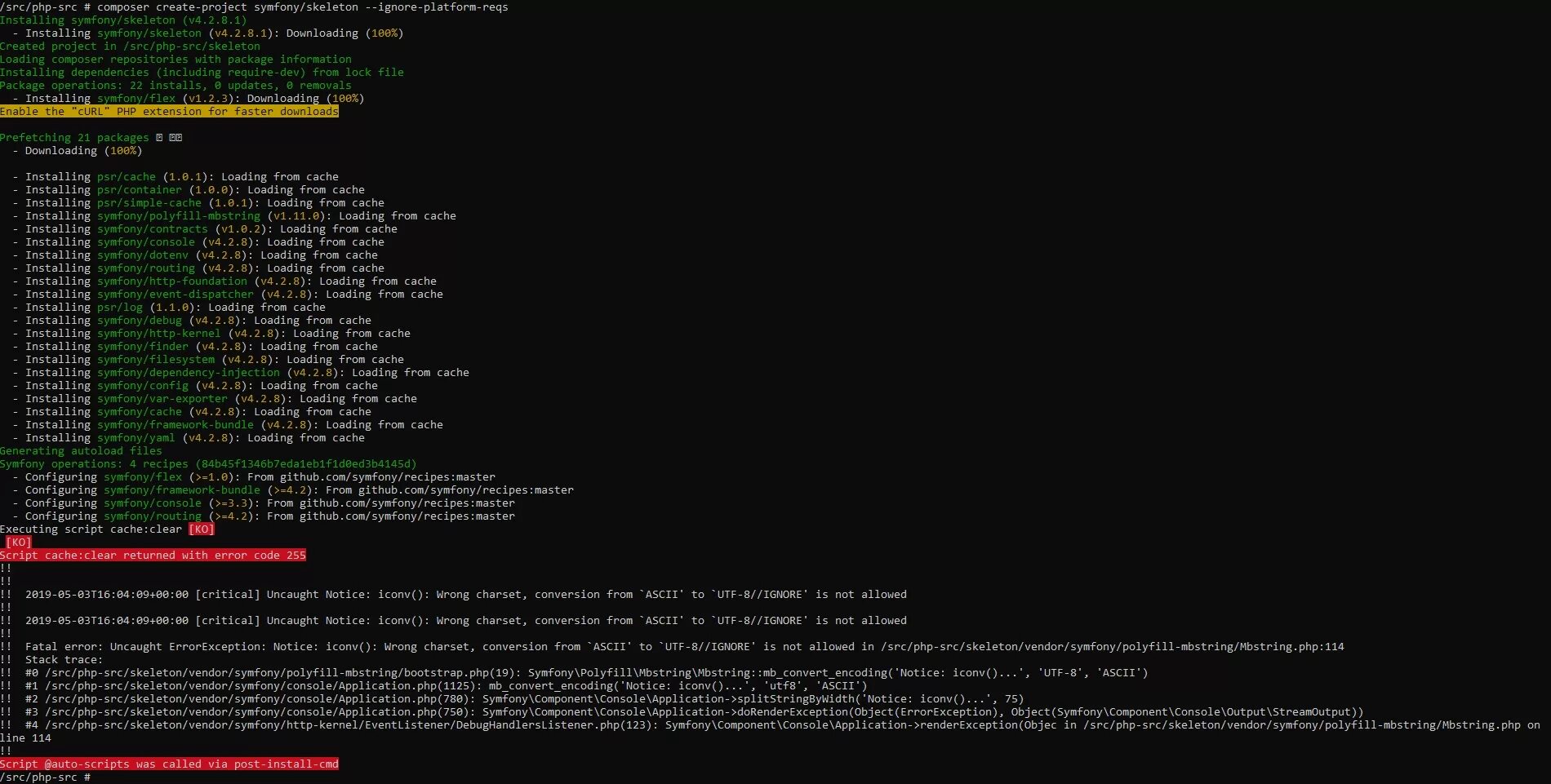Click symfony/contracts package name
The image size is (1551, 784).
pos(153,228)
